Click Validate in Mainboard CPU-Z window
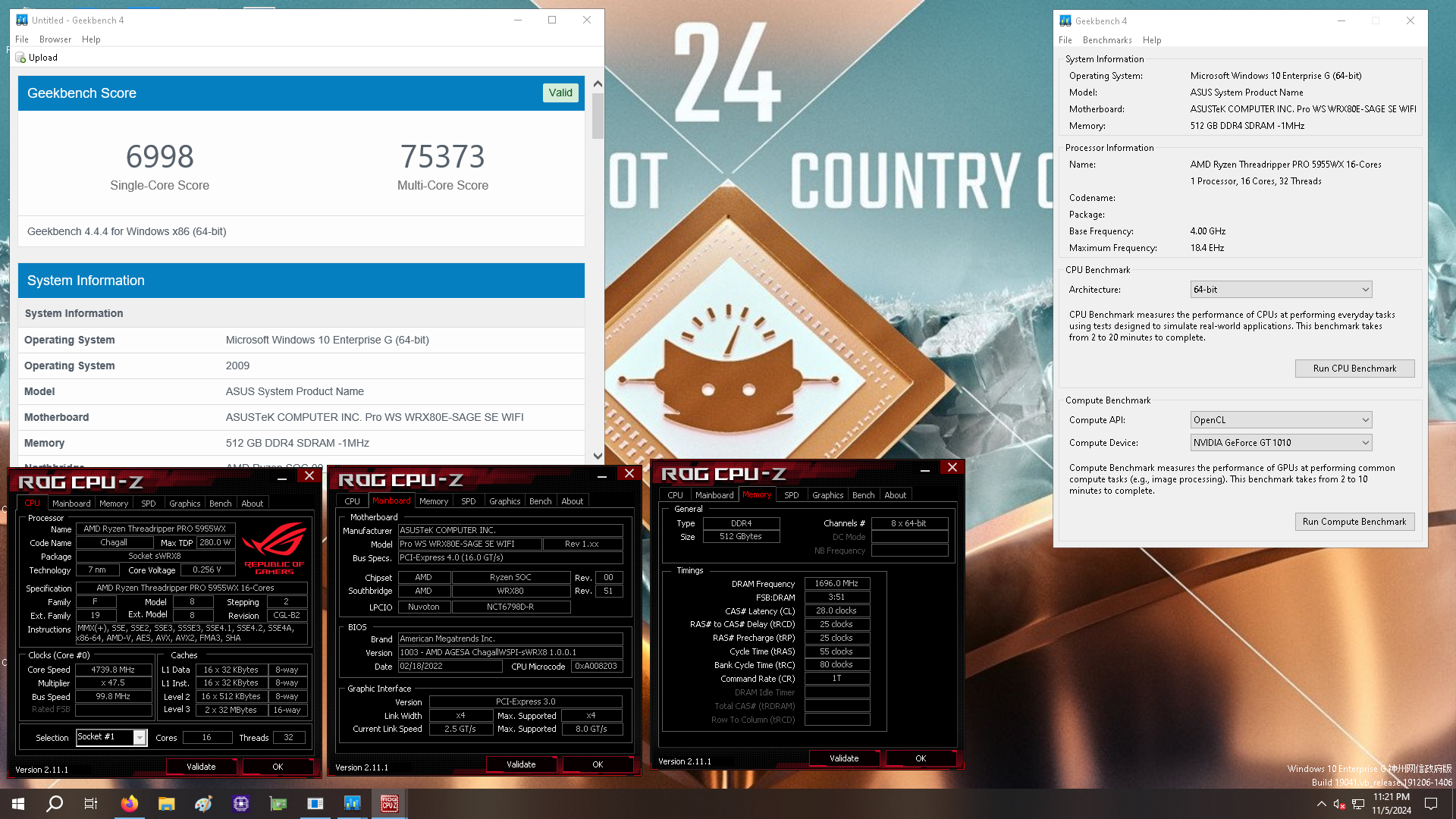The image size is (1456, 819). pos(521,764)
